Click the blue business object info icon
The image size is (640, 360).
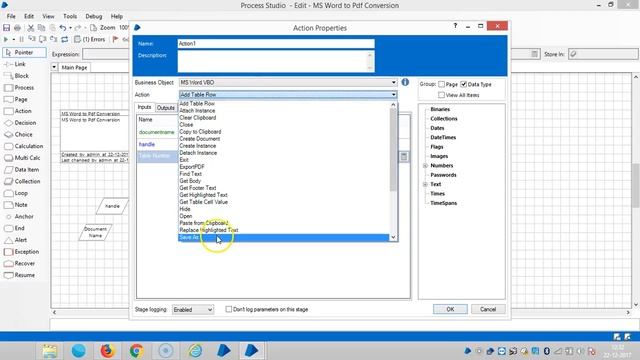tap(405, 82)
